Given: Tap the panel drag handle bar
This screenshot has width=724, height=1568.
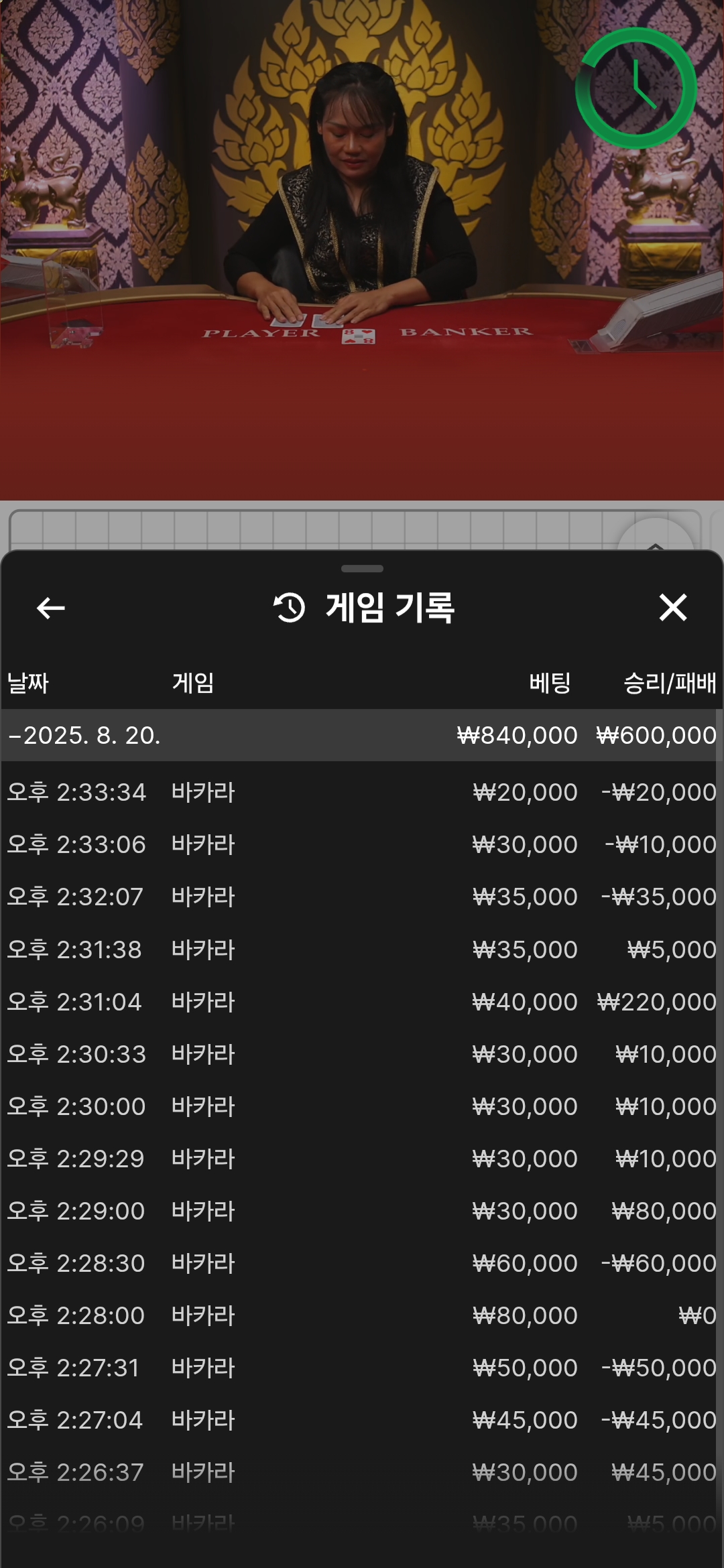Looking at the screenshot, I should click(362, 568).
